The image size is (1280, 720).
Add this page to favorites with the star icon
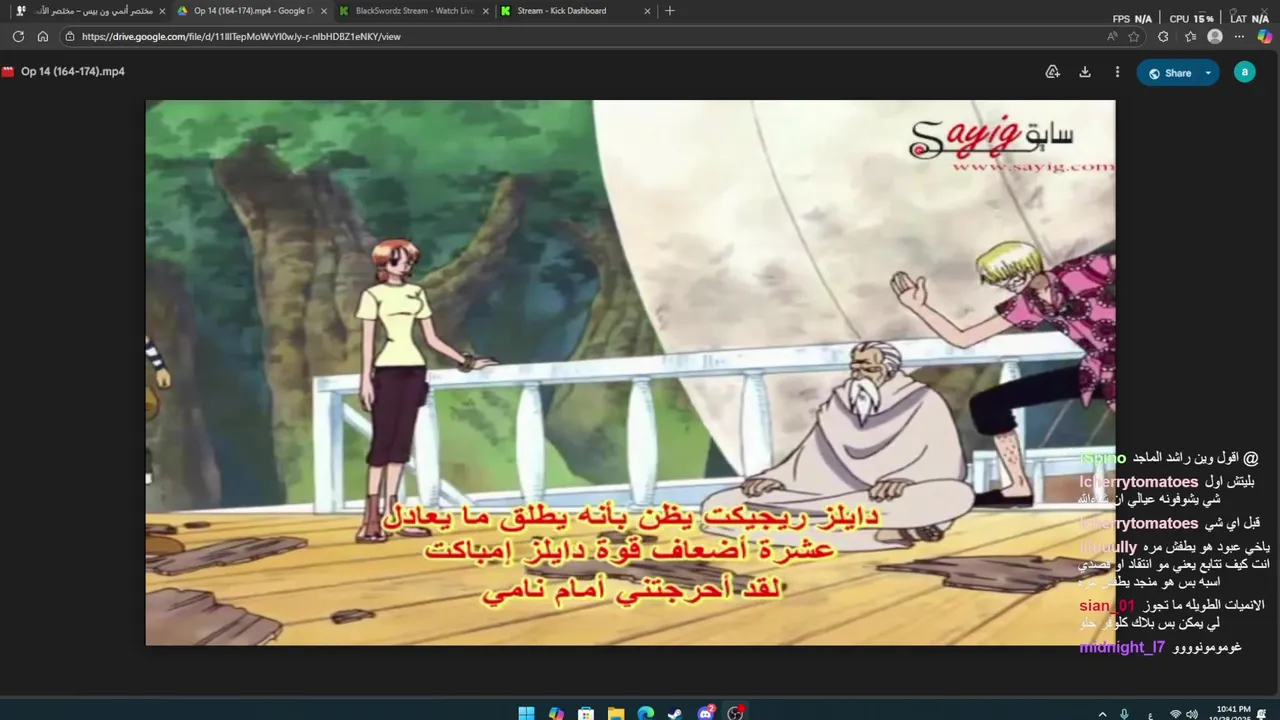[1134, 36]
